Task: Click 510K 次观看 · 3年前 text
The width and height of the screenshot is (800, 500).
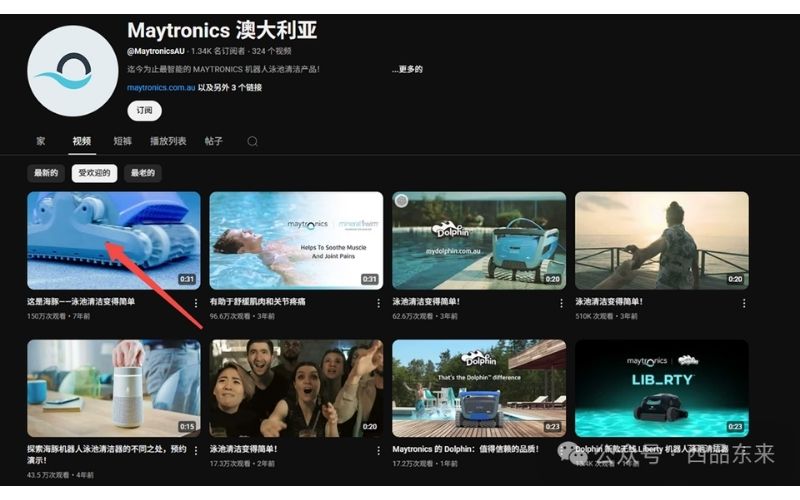Action: pyautogui.click(x=606, y=316)
